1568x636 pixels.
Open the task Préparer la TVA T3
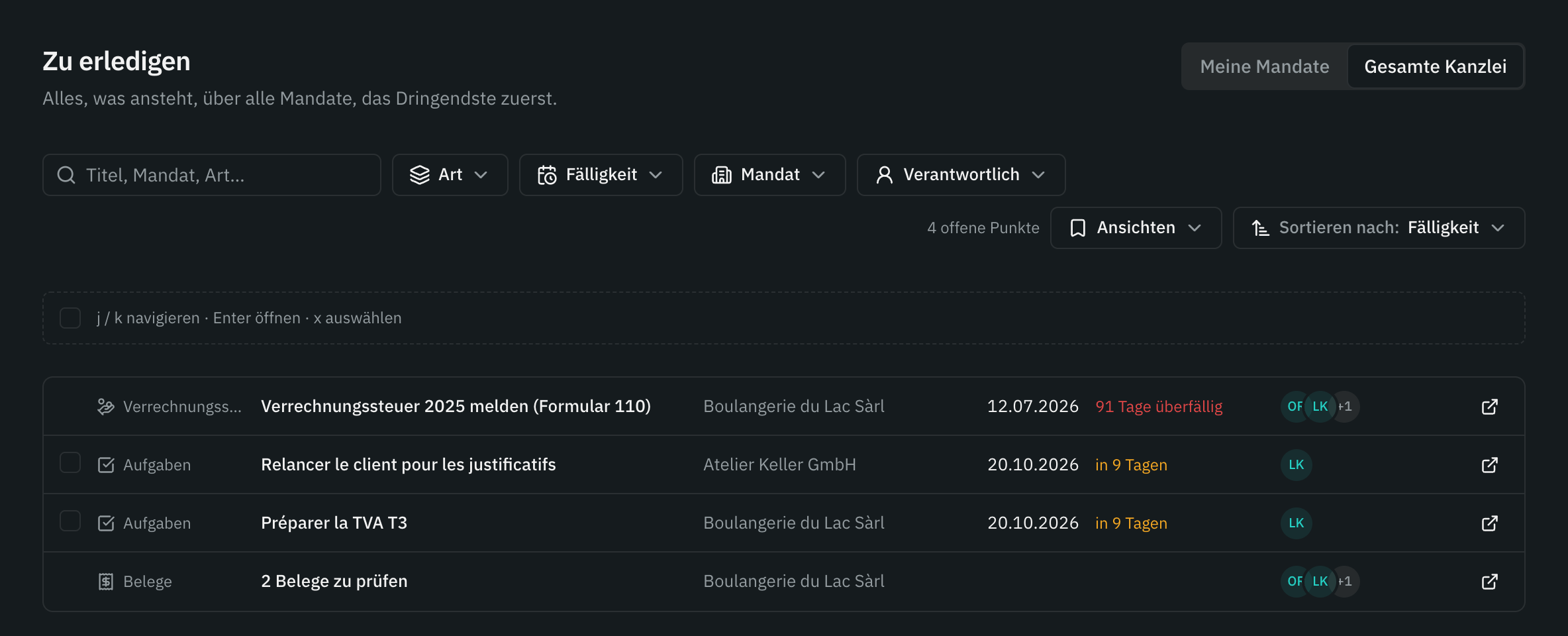(334, 523)
